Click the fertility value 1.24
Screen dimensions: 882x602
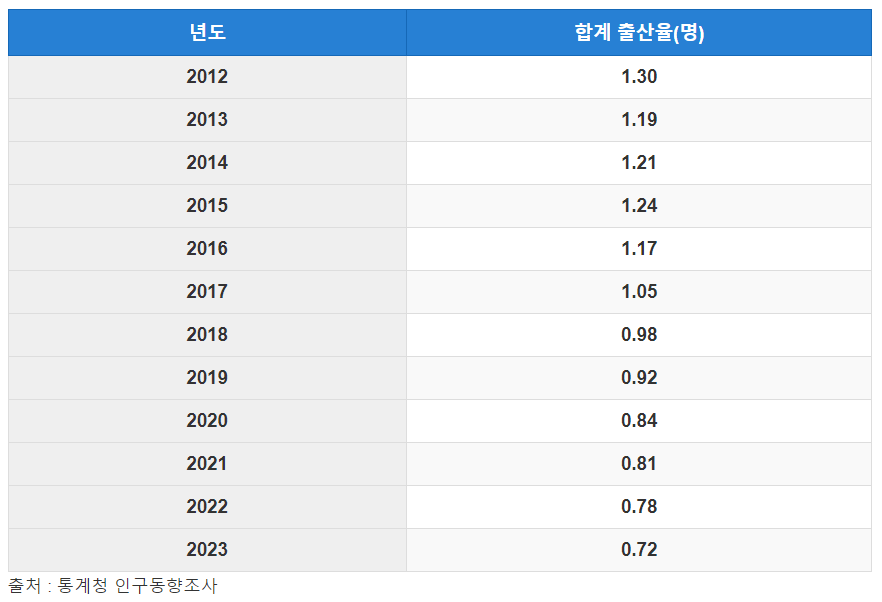coord(639,206)
